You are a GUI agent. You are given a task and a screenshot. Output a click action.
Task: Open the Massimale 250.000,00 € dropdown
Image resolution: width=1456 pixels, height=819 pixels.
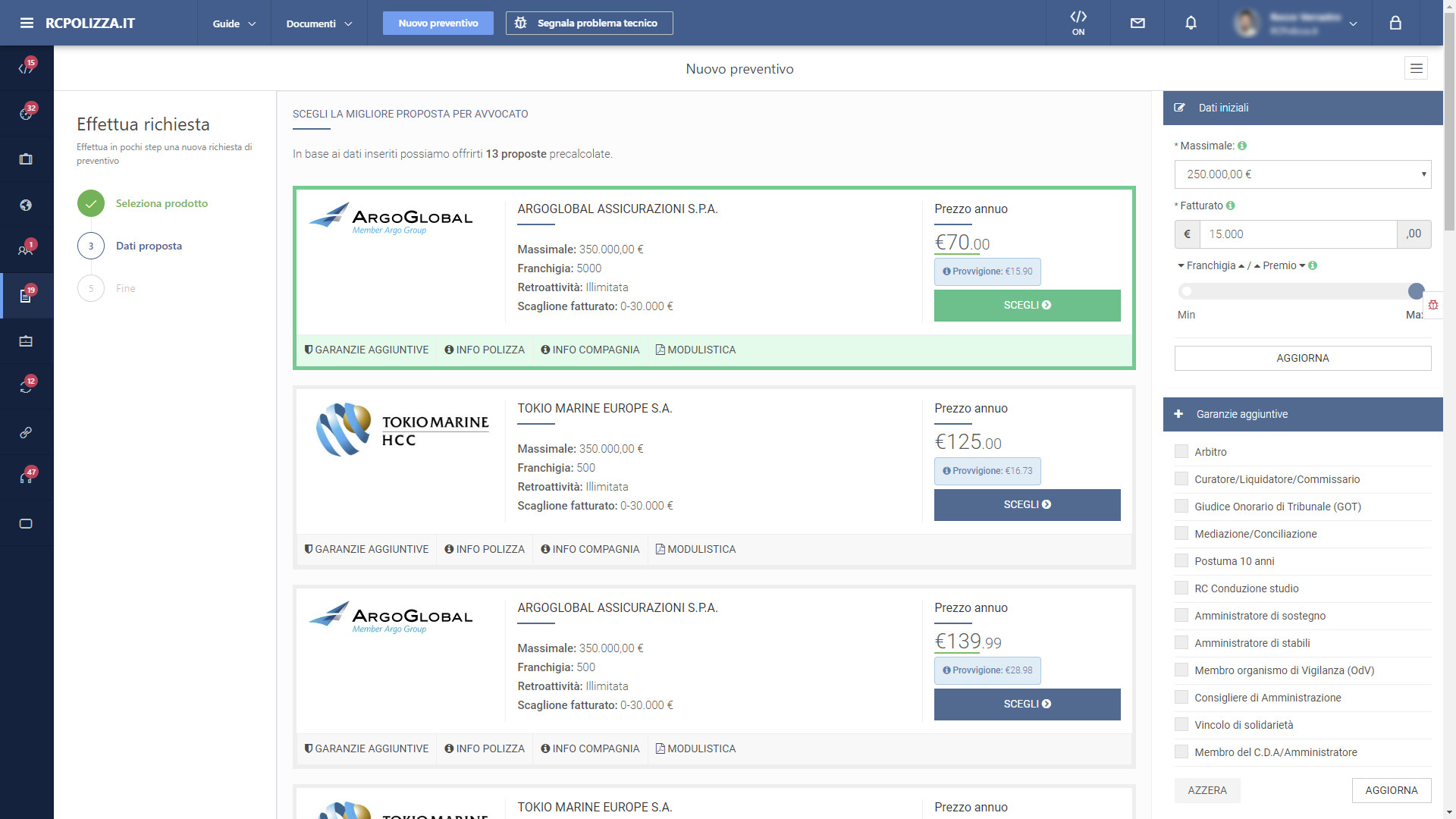[x=1302, y=174]
